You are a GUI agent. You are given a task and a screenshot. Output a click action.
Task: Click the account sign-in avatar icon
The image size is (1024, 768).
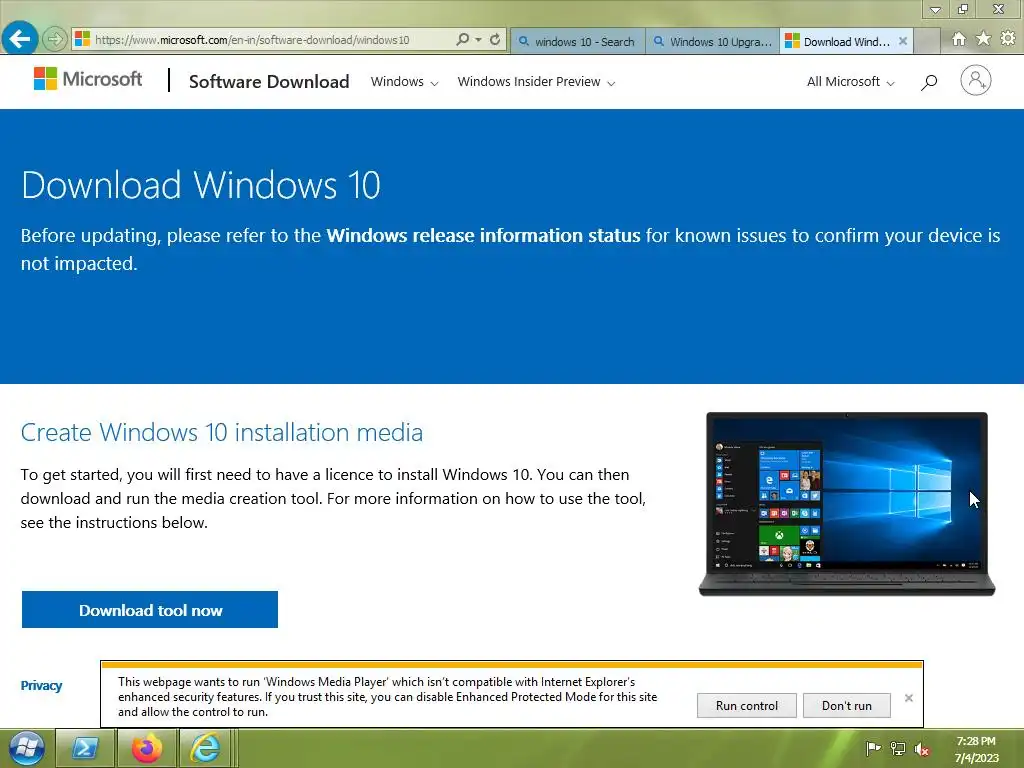pyautogui.click(x=976, y=80)
